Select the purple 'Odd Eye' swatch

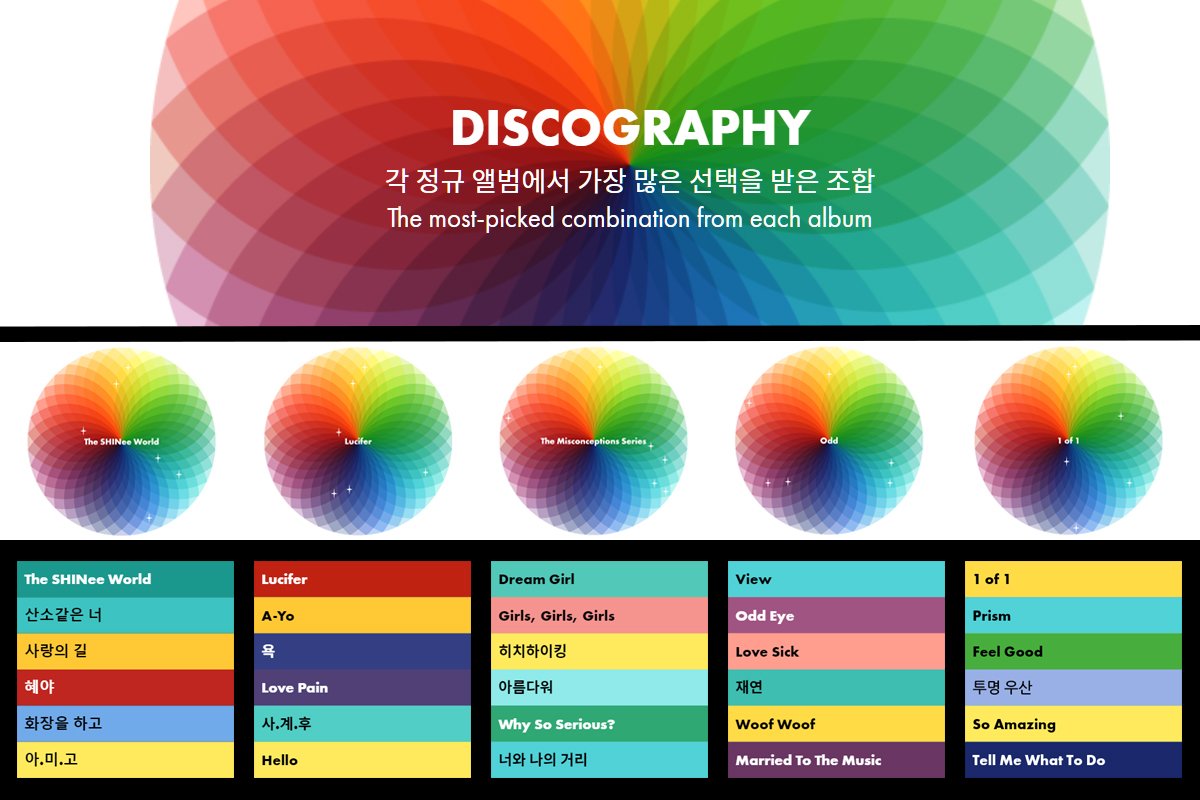(x=836, y=615)
